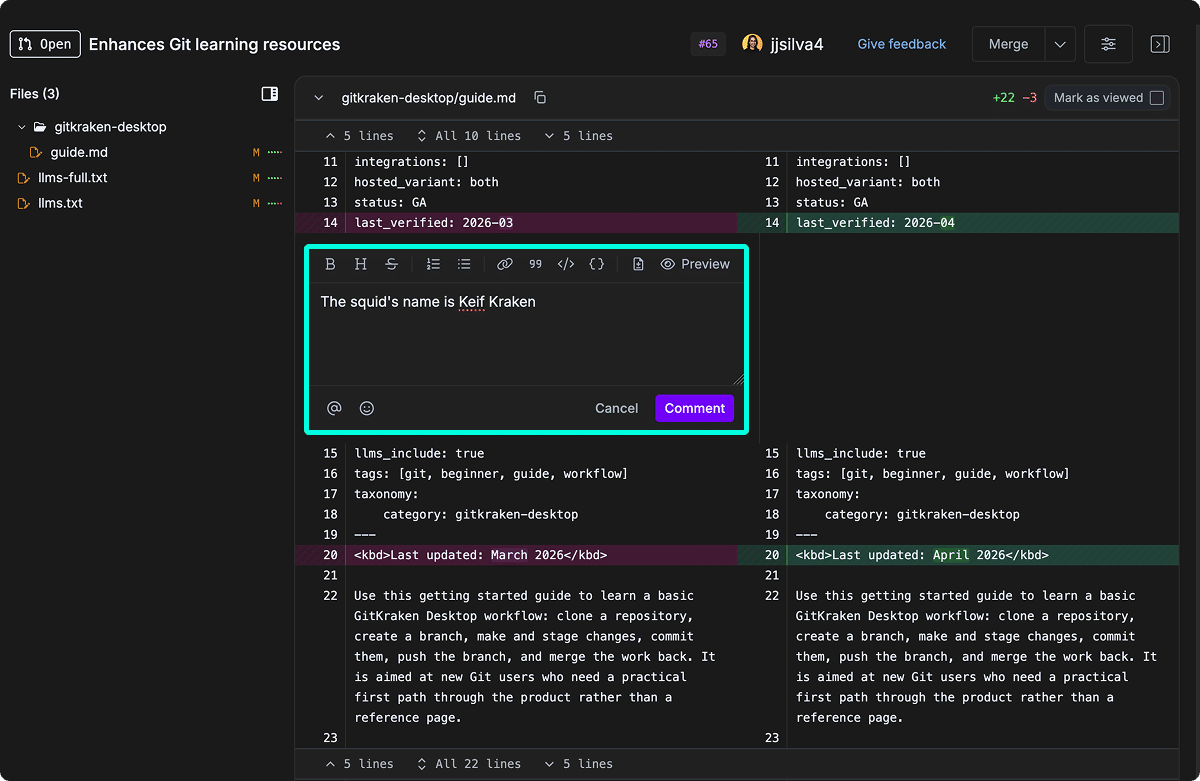Insert code block with curly braces icon
This screenshot has width=1200, height=781.
coord(597,264)
